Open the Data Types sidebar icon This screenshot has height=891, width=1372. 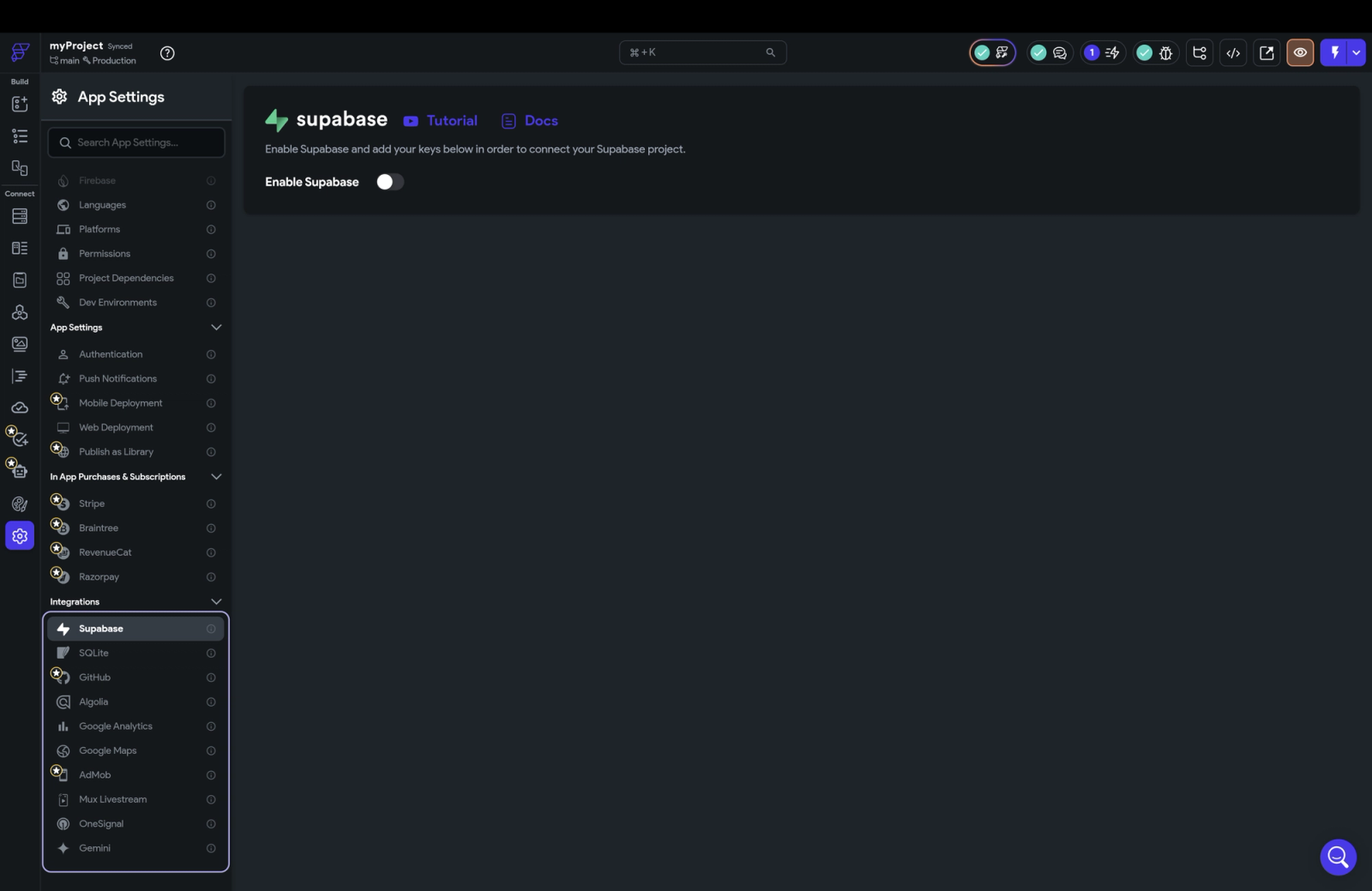click(x=20, y=248)
